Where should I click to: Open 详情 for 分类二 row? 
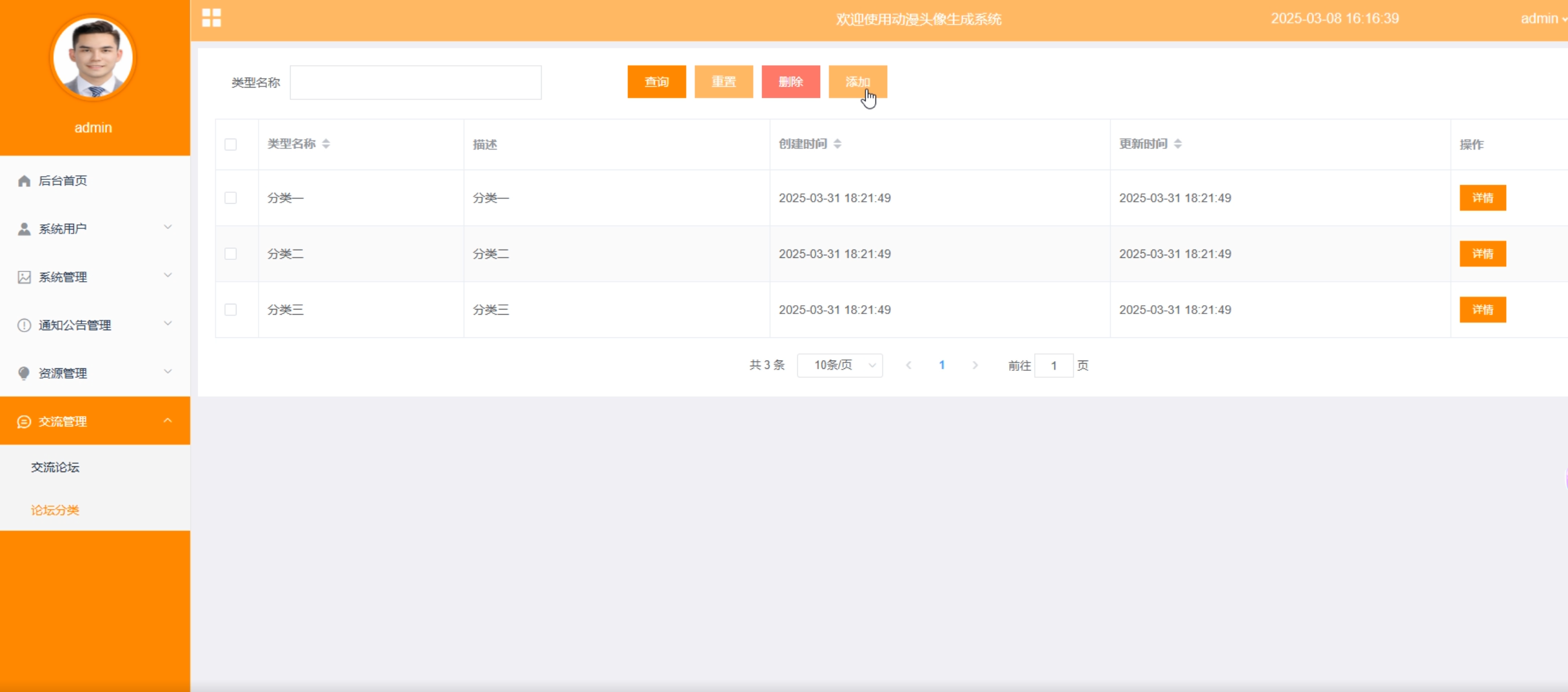pos(1482,254)
